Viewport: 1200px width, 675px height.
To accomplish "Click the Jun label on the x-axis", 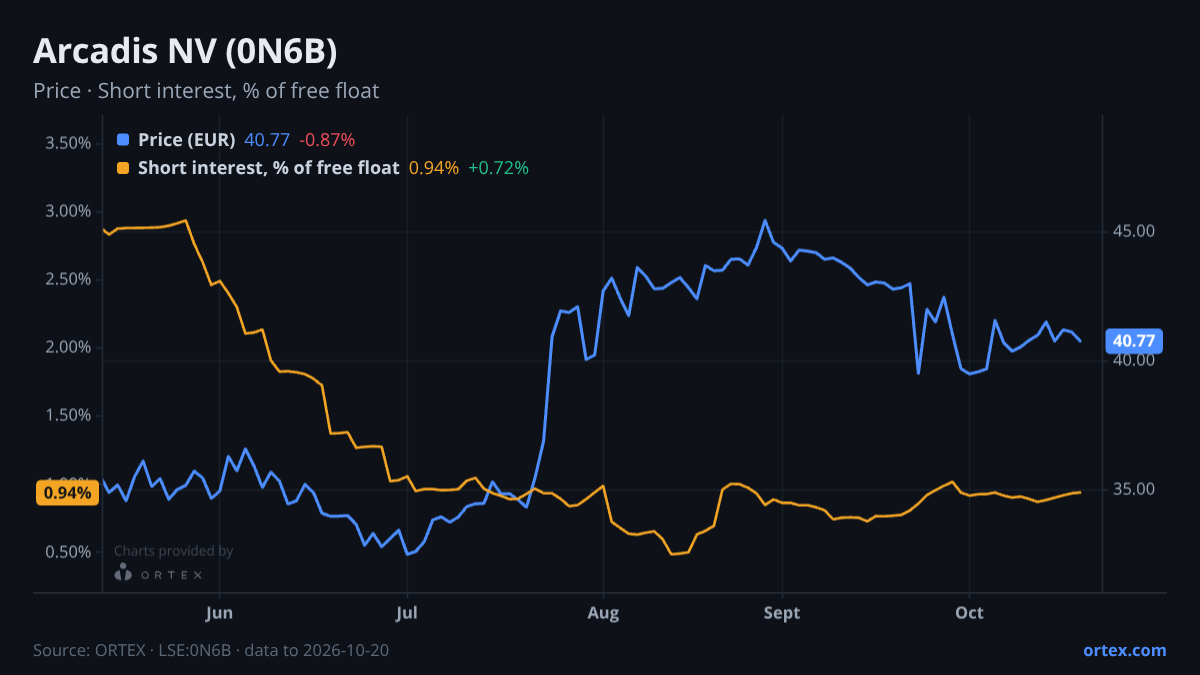I will 218,613.
